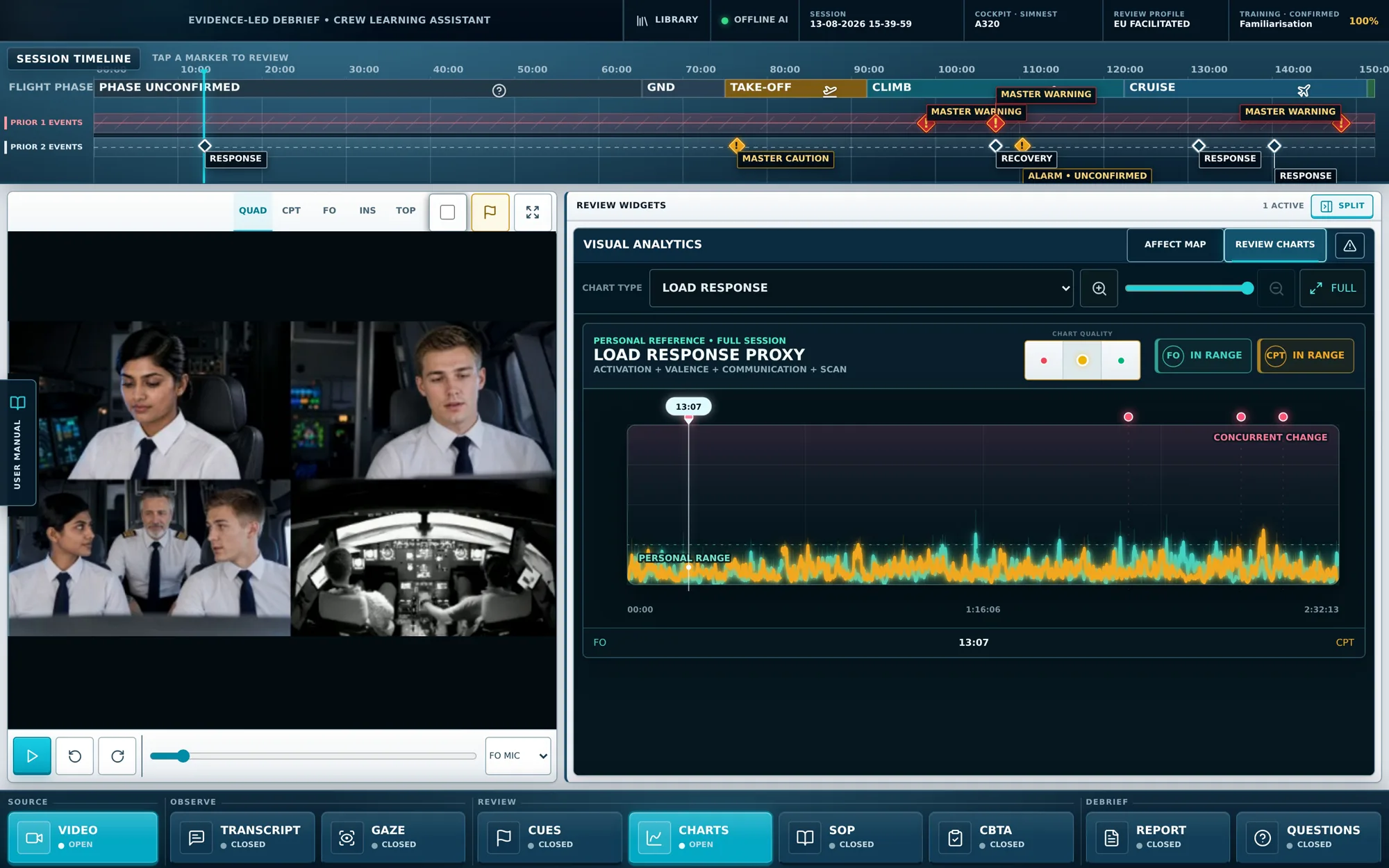
Task: Switch to QUAD camera view
Action: click(253, 211)
